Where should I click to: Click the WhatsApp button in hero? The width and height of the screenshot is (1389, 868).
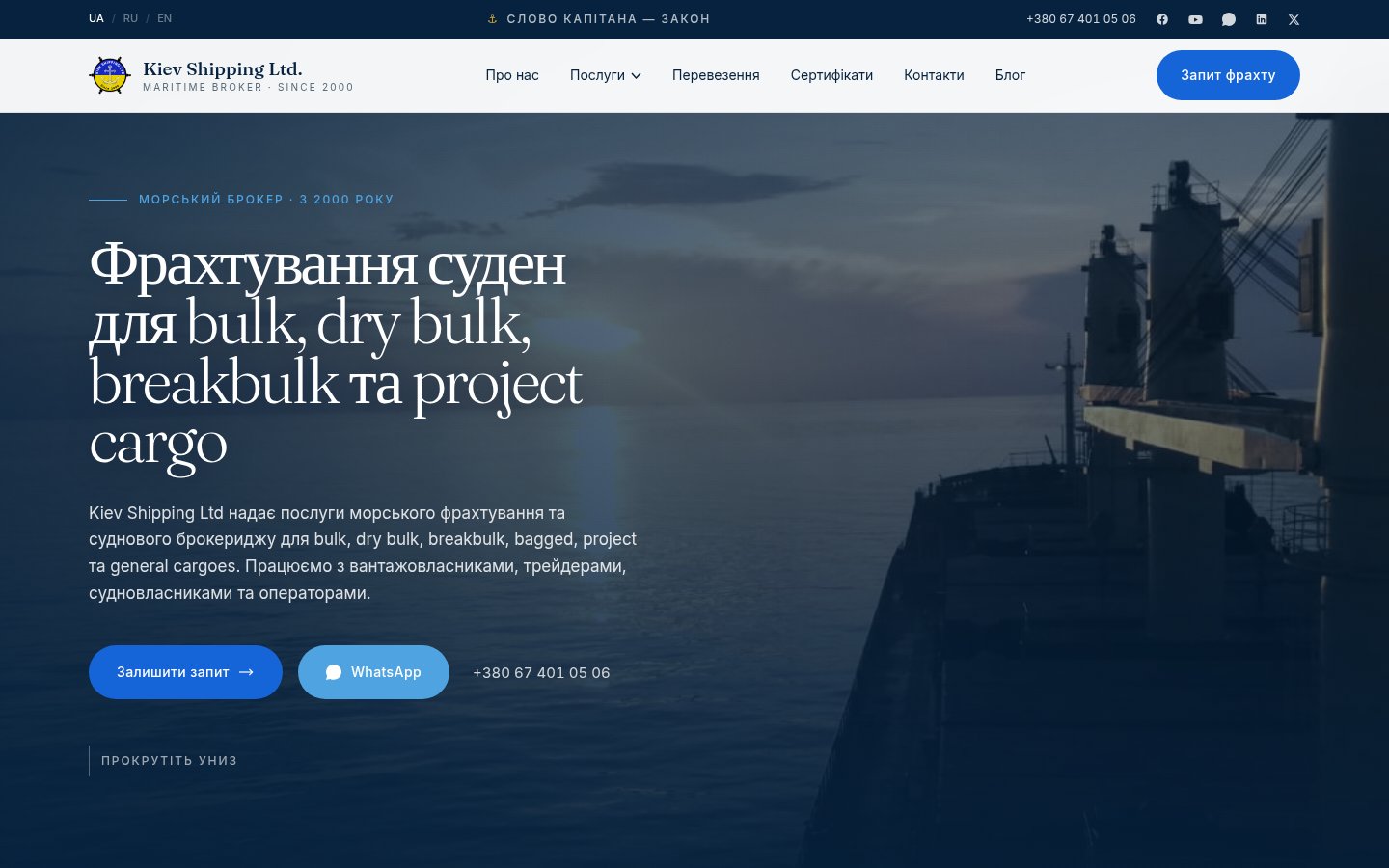coord(373,672)
